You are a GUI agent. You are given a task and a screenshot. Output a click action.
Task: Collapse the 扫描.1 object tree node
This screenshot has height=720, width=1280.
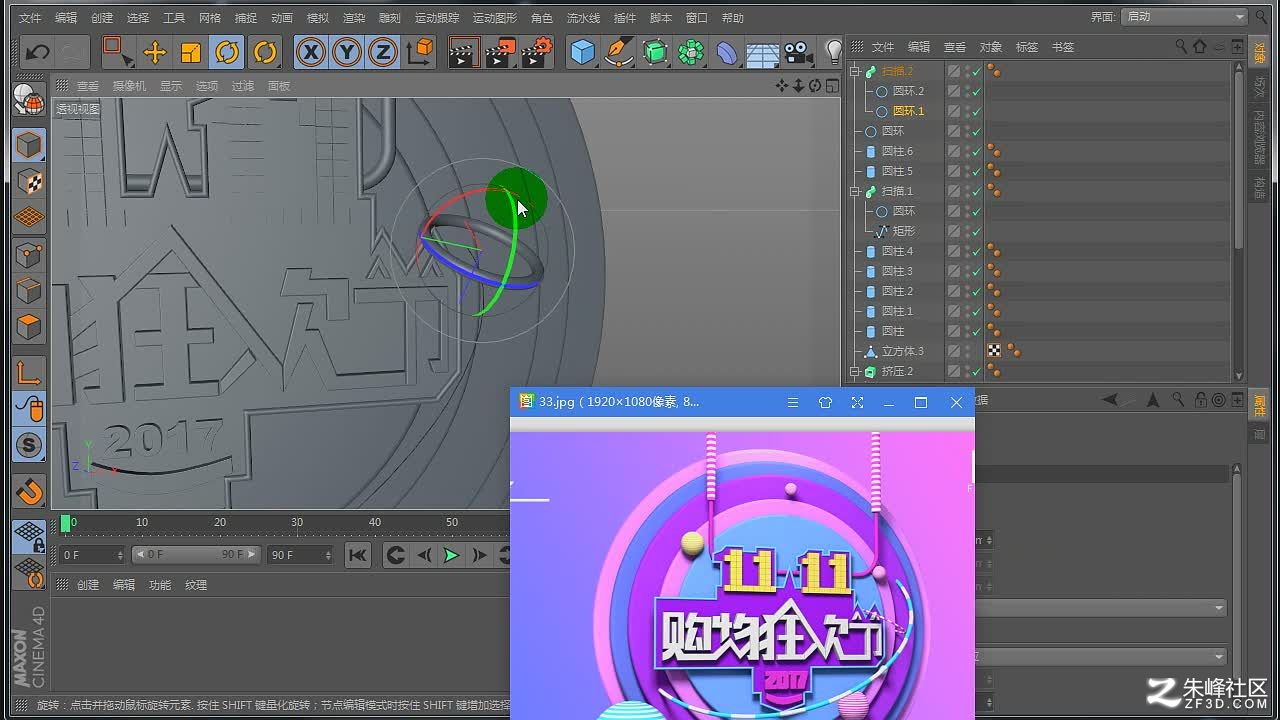point(855,191)
